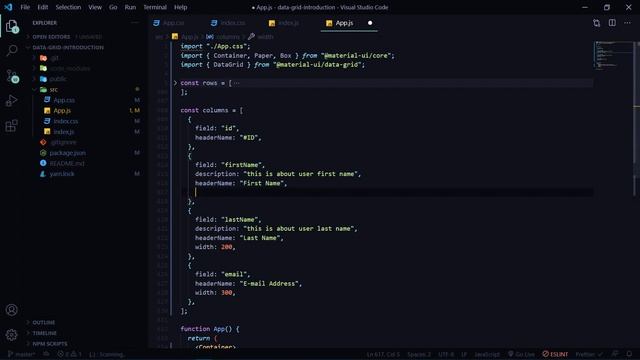Collapse the src folder
The width and height of the screenshot is (640, 360).
pyautogui.click(x=53, y=89)
